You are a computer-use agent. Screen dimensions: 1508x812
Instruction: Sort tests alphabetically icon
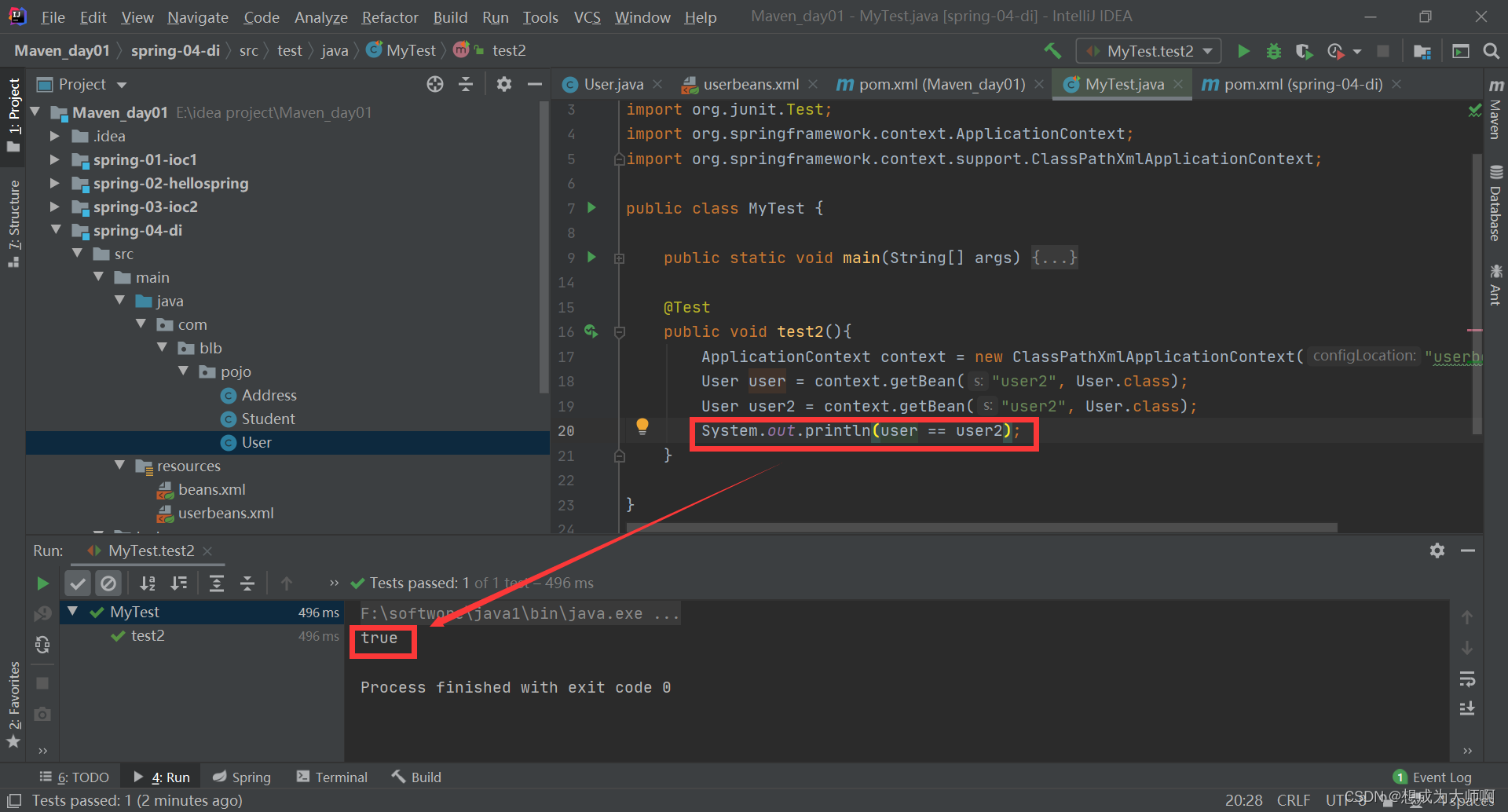148,583
